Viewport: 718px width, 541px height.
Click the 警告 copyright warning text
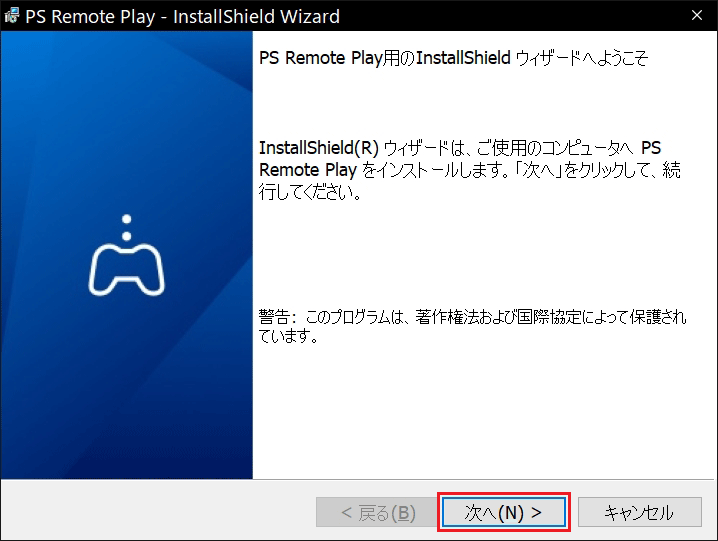tap(472, 326)
